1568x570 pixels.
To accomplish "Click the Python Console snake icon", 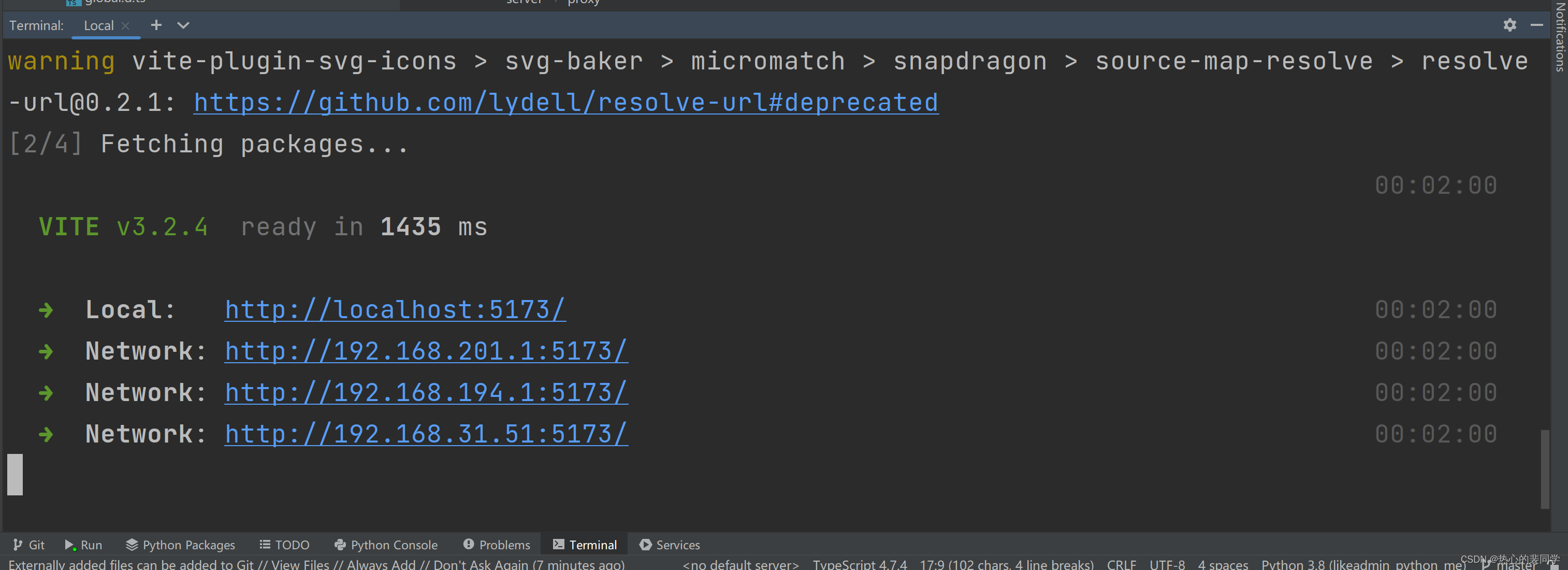I will (340, 545).
